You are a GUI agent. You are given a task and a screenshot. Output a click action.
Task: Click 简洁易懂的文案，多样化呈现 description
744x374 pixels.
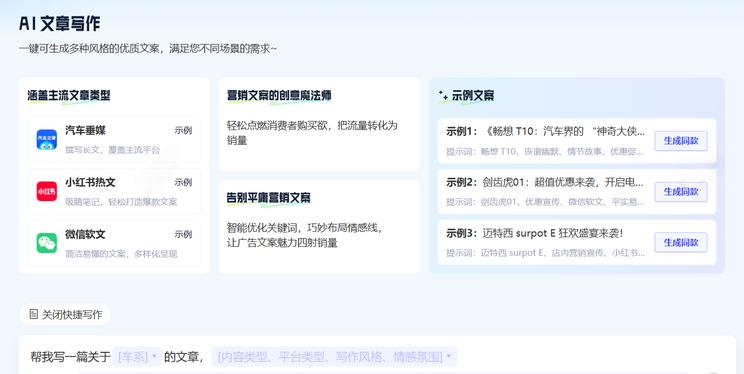[x=121, y=254]
